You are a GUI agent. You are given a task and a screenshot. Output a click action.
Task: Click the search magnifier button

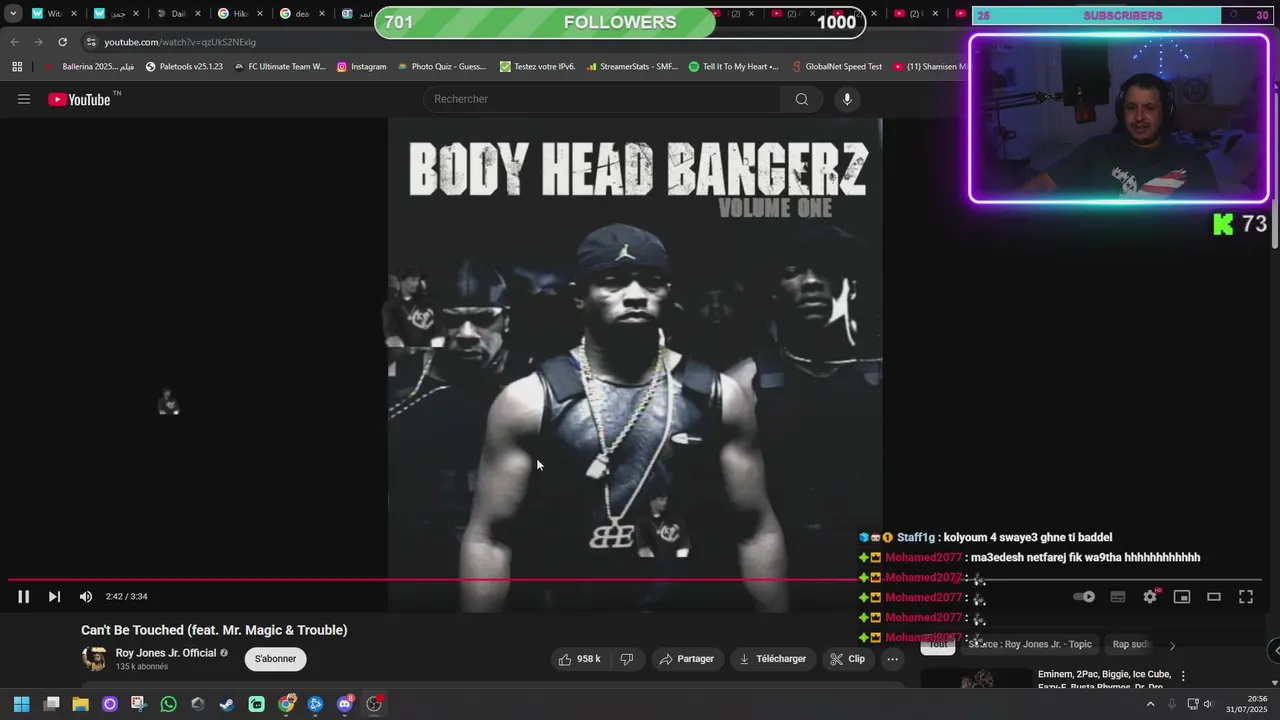tap(802, 99)
